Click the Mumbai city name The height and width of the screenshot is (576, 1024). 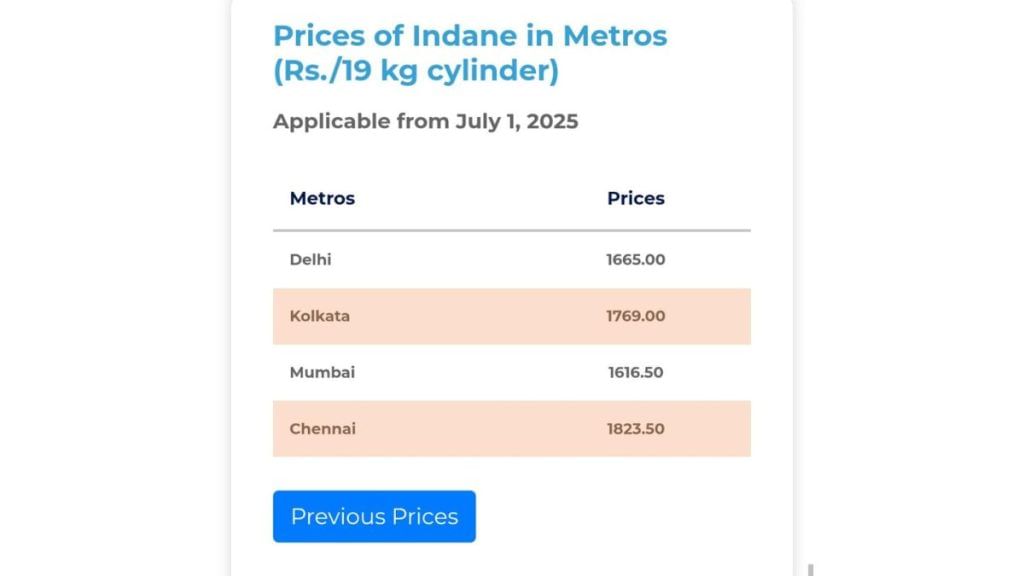tap(322, 372)
